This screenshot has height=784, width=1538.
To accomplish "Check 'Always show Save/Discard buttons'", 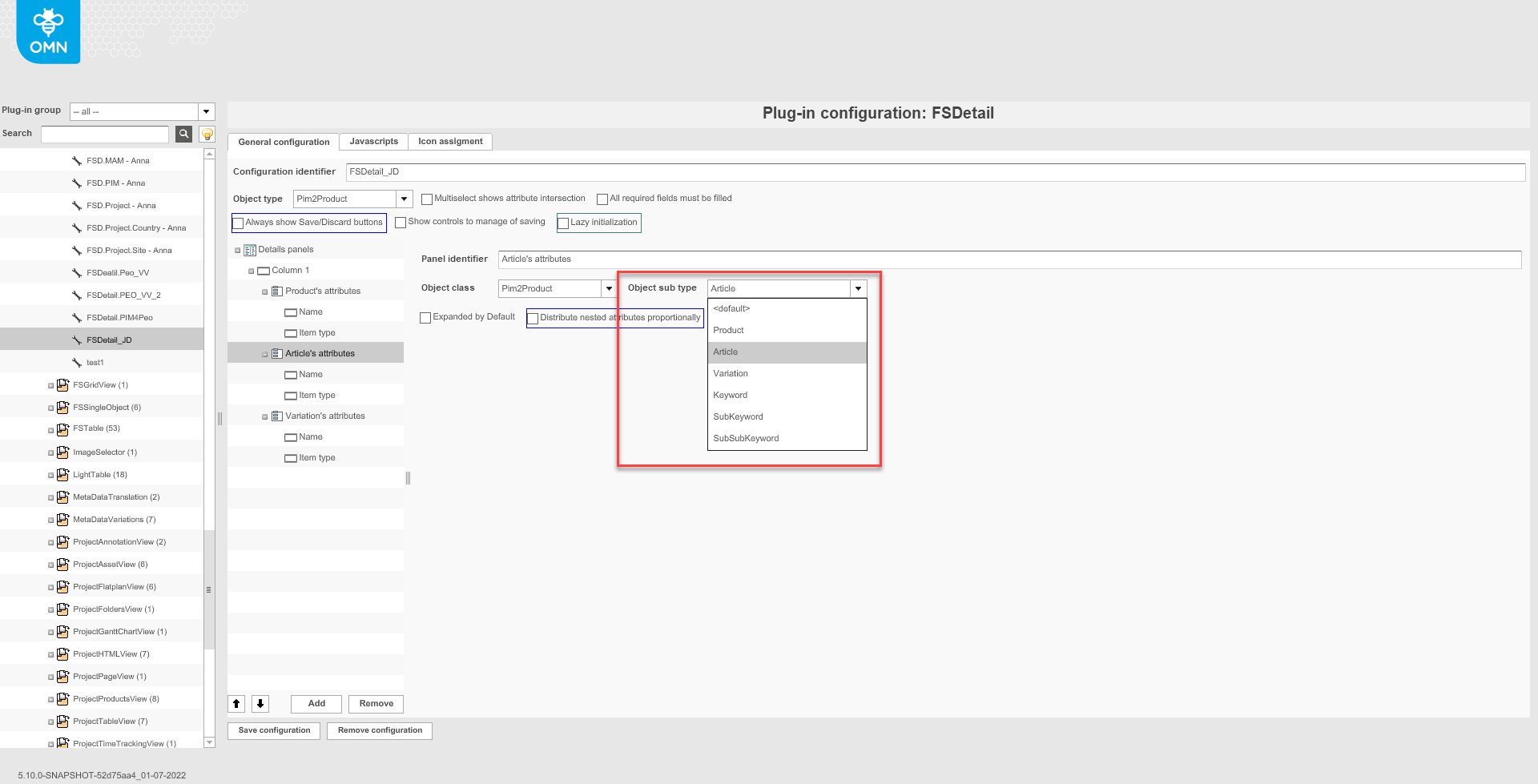I will tap(238, 223).
